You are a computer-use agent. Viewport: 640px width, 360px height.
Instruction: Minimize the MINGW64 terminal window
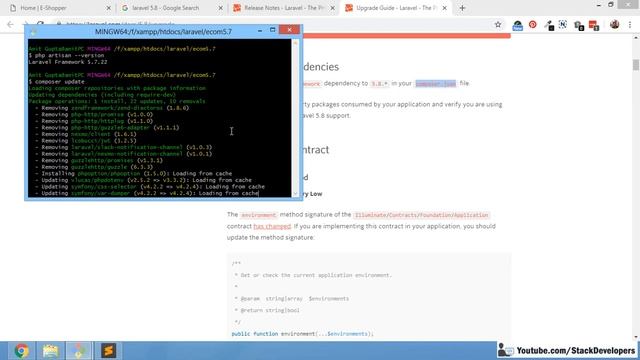(260, 30)
